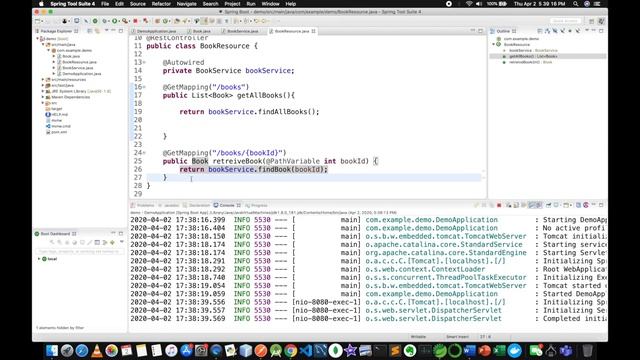Image resolution: width=640 pixels, height=360 pixels.
Task: Toggle Hide Static Members in Outline toolbar
Action: [x=562, y=31]
